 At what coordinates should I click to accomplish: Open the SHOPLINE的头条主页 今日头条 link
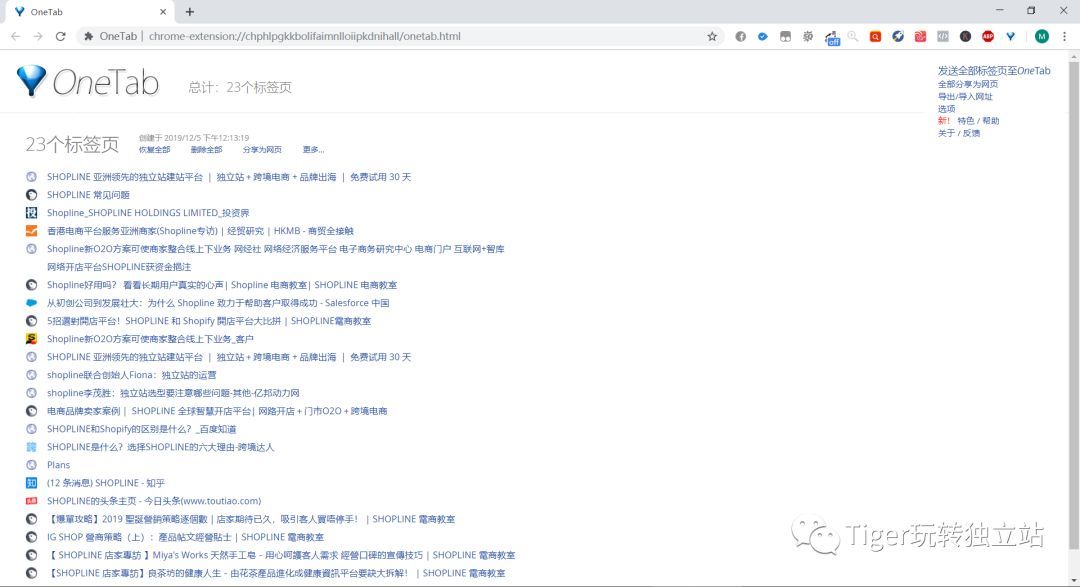point(154,500)
